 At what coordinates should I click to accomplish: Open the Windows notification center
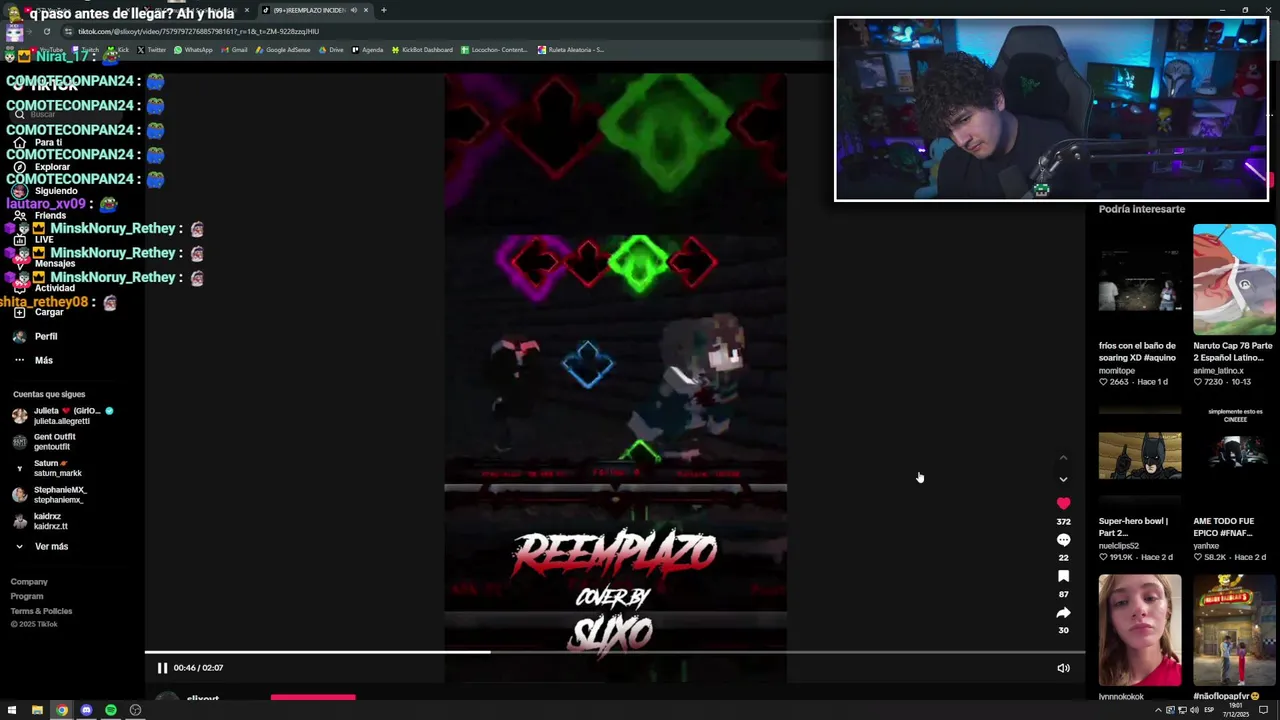click(x=1263, y=710)
